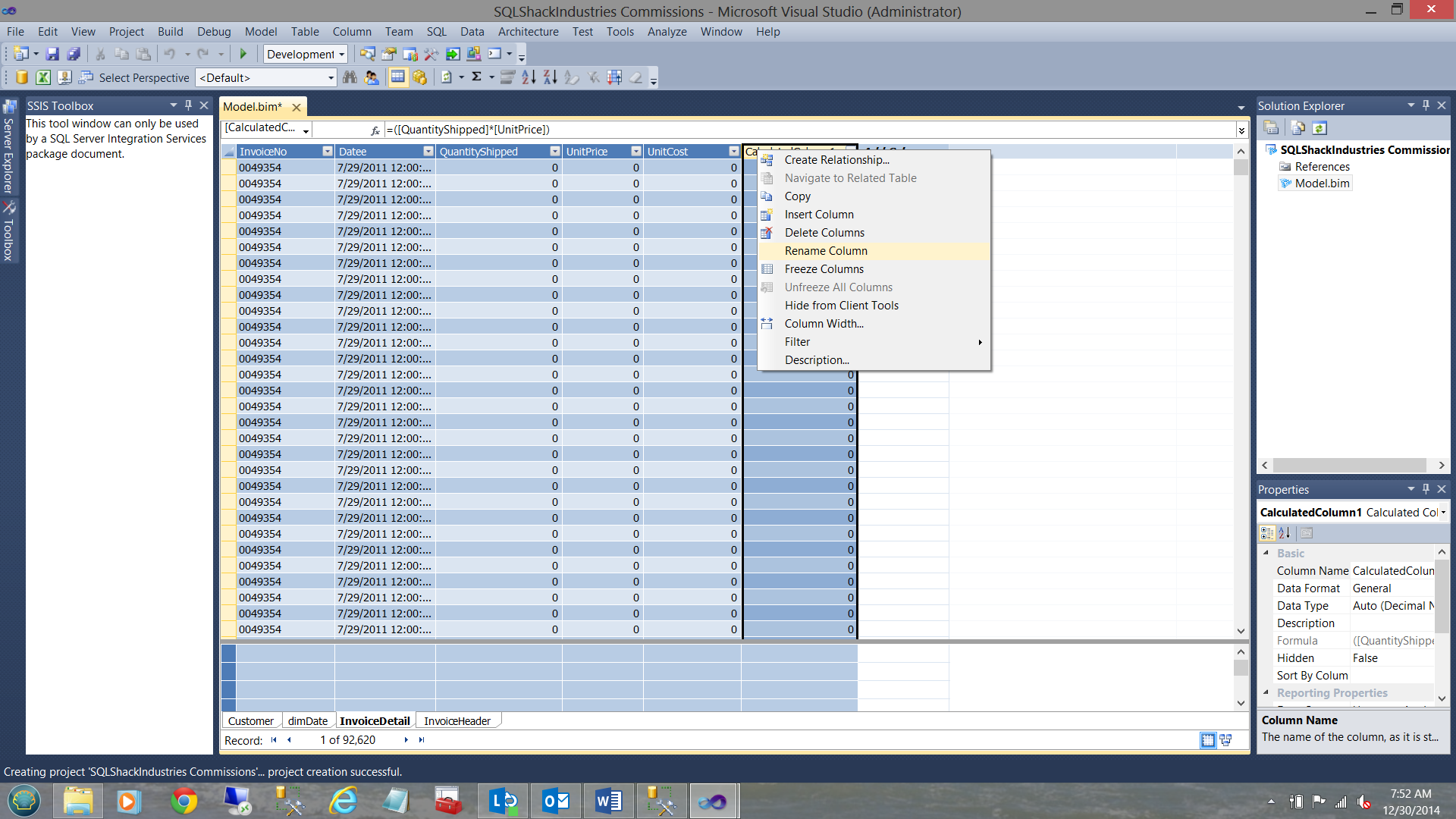
Task: Open the Chrome icon in taskbar
Action: pyautogui.click(x=184, y=802)
